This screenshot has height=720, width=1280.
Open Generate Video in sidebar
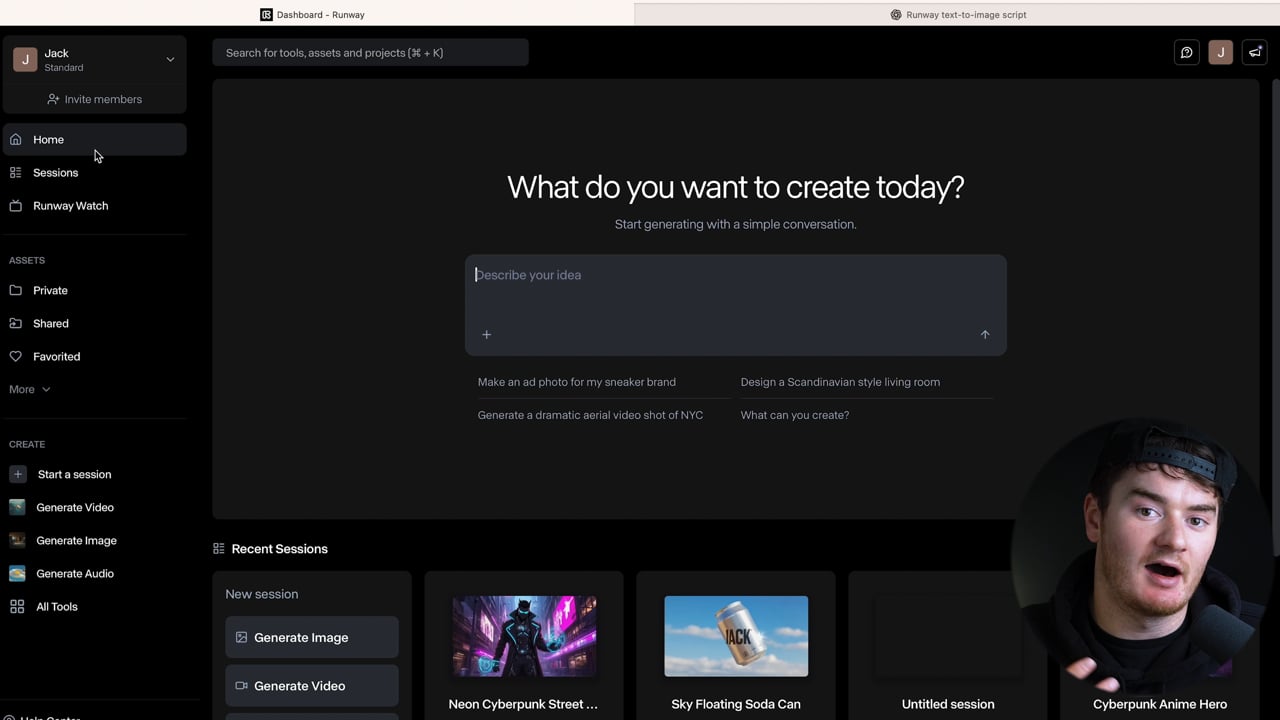(95, 507)
